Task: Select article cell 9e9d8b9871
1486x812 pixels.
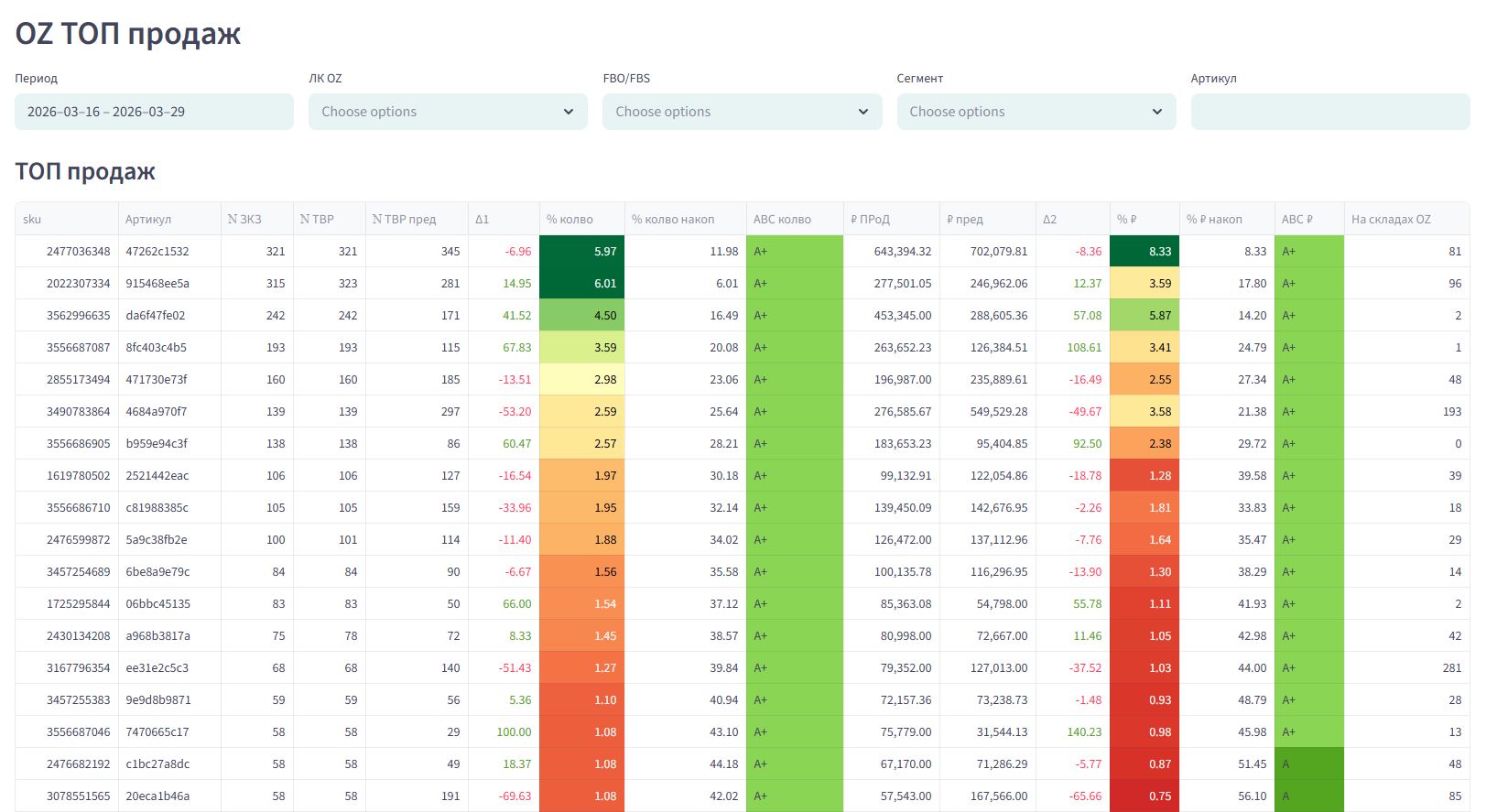Action: 169,699
